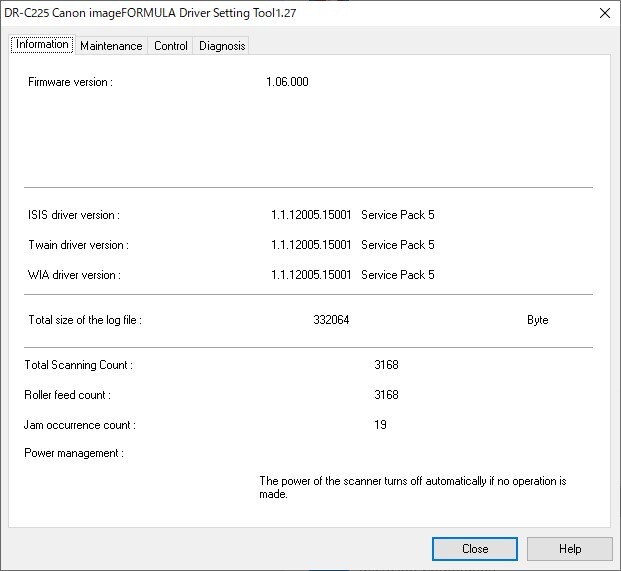This screenshot has height=571, width=621.
Task: Click the Firmware version label
Action: coord(70,82)
